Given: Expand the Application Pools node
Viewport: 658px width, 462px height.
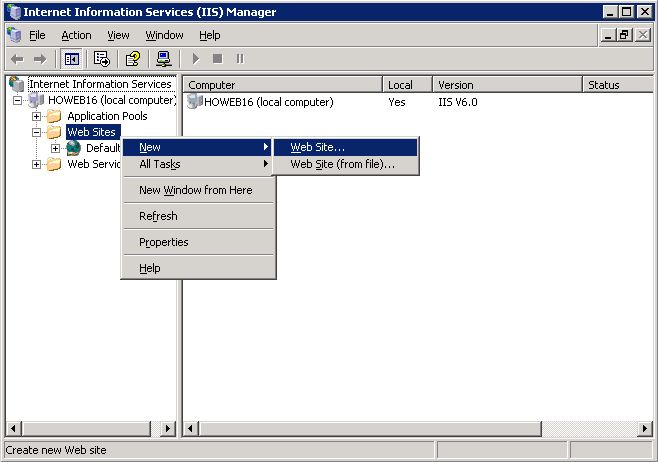Looking at the screenshot, I should pos(37,116).
